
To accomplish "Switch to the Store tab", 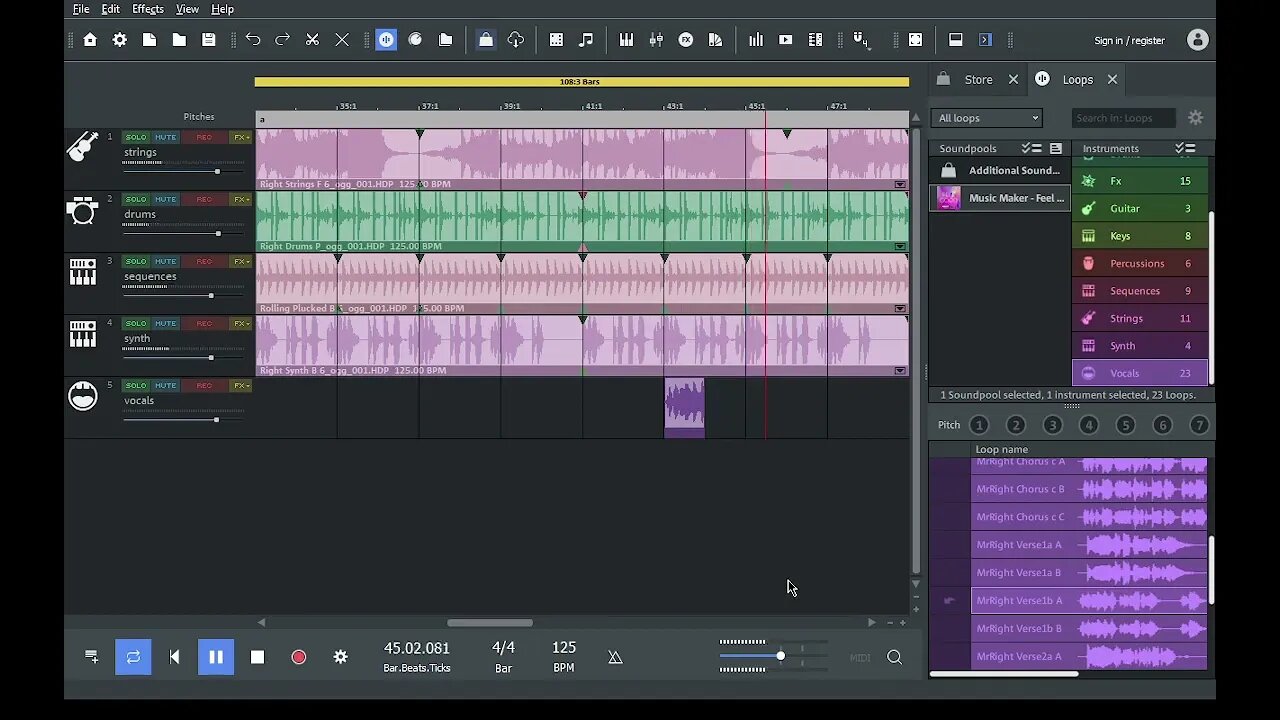I will (978, 79).
